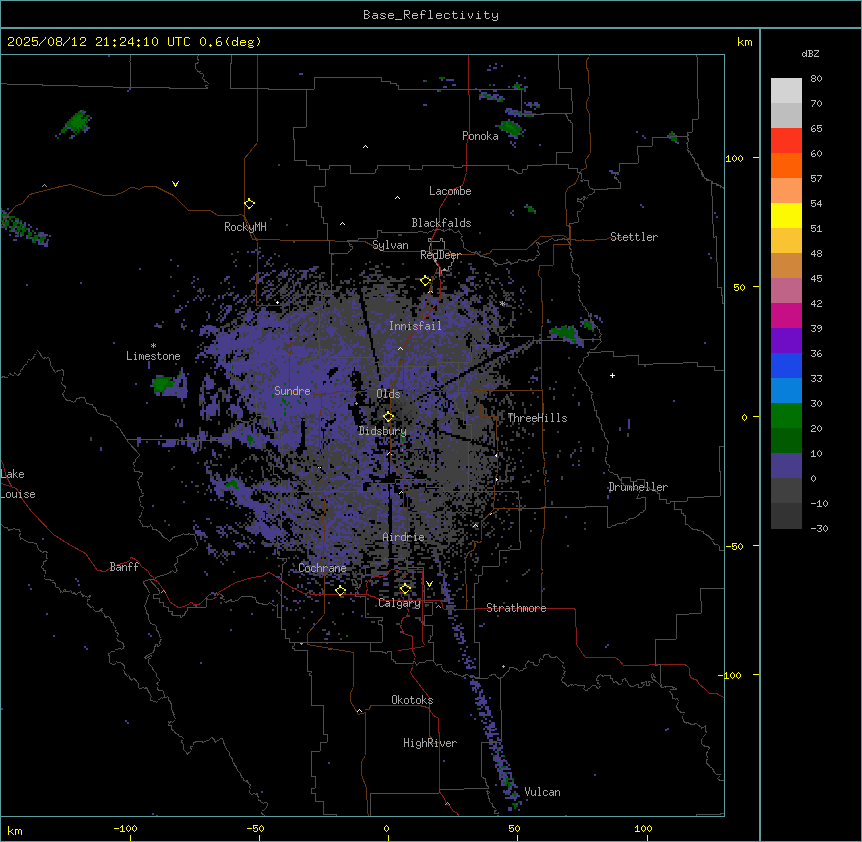Screen dimensions: 862x842
Task: Click the Lake Louise label
Action: coord(18,484)
